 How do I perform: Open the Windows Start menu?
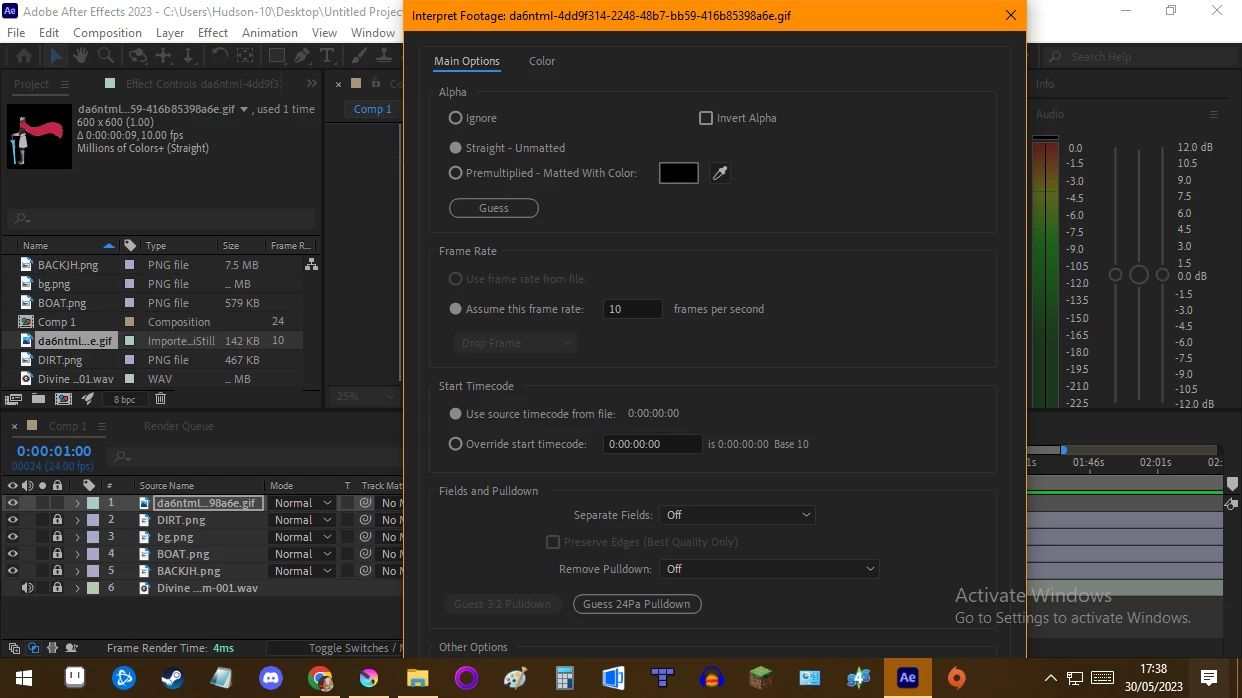24,678
